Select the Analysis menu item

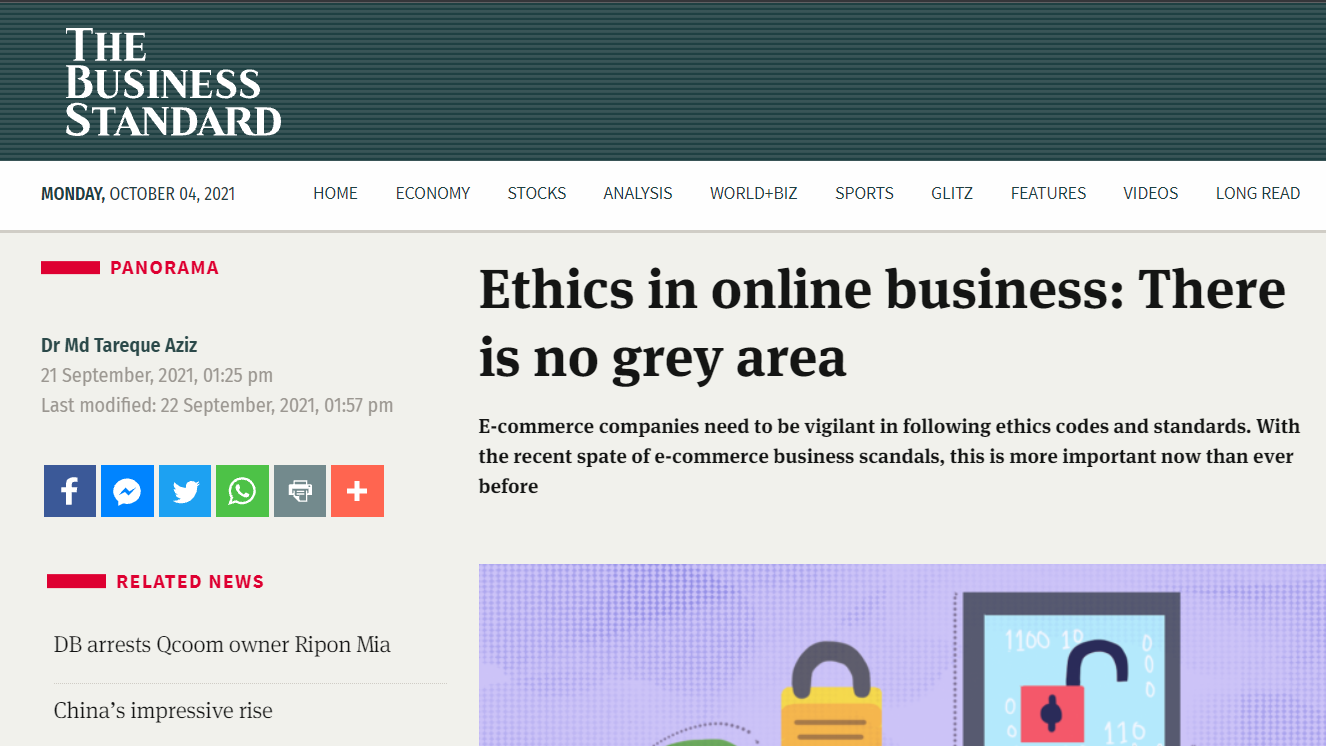[638, 193]
